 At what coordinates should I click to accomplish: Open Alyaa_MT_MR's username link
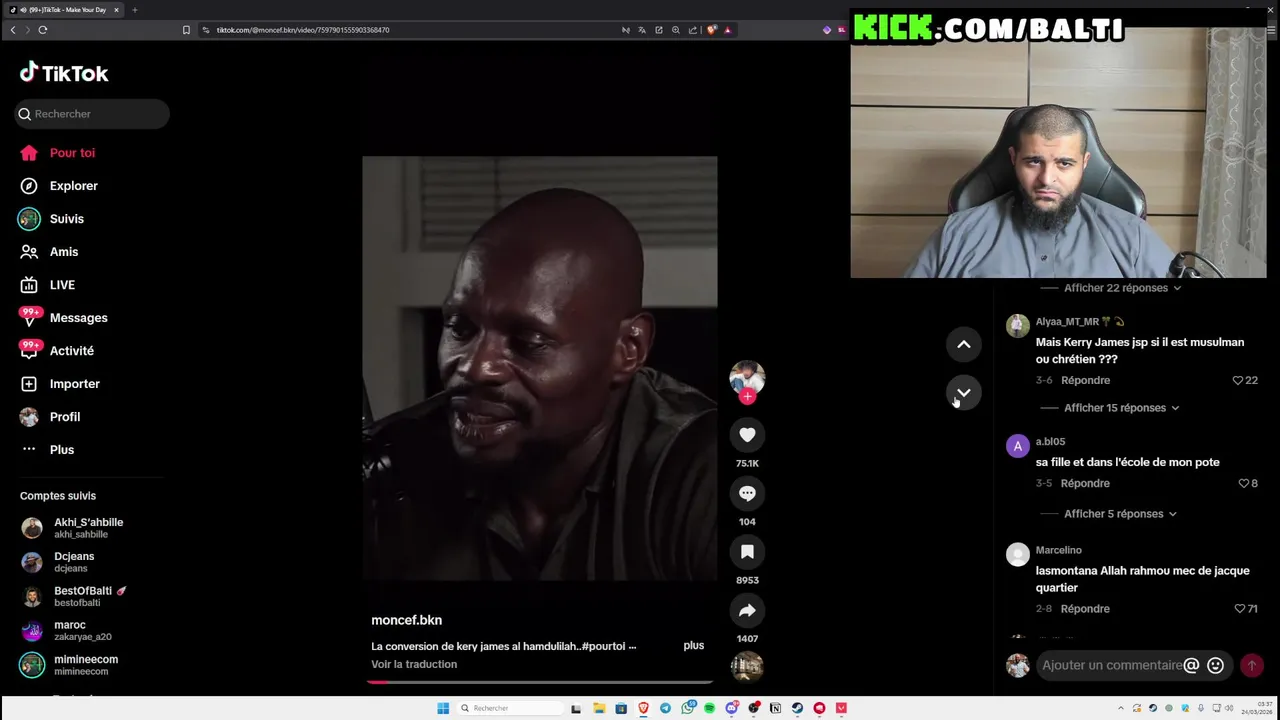coord(1067,322)
